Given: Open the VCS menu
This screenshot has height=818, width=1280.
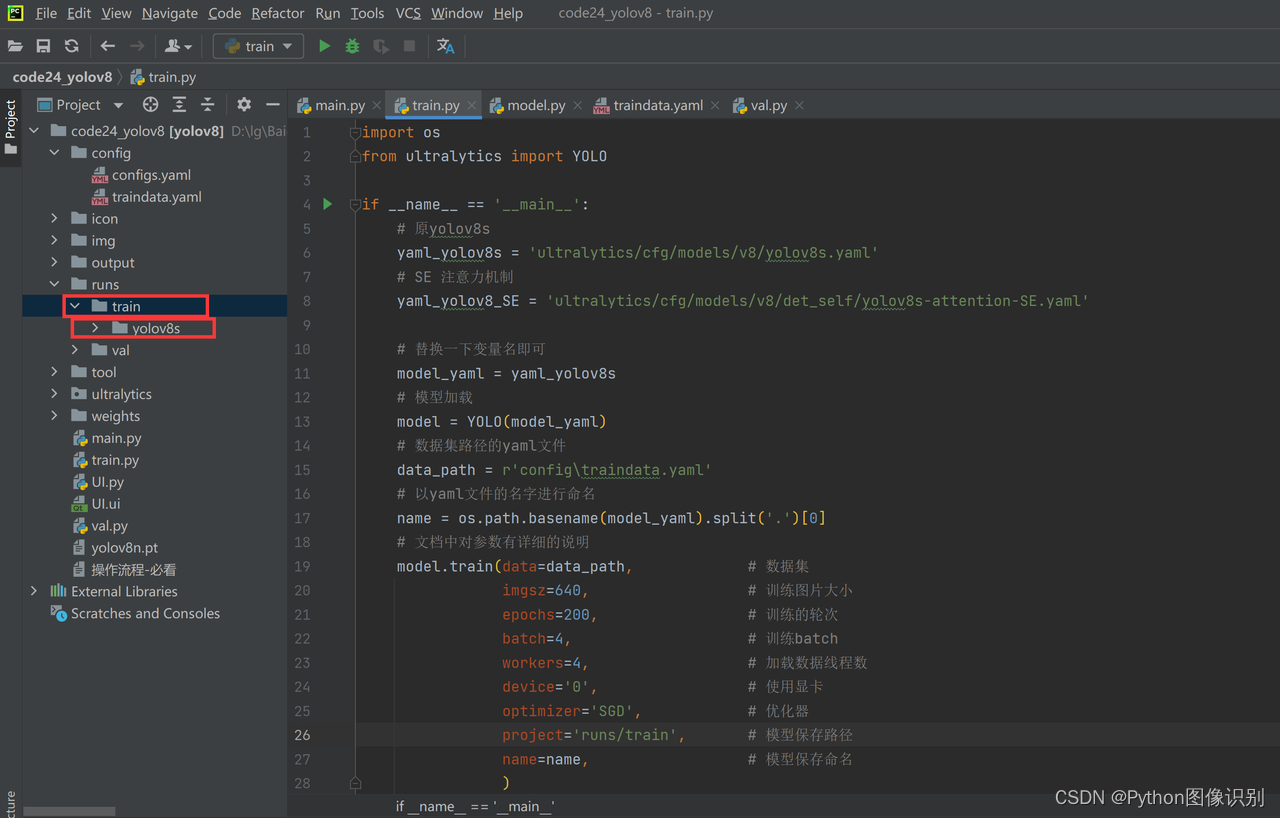Looking at the screenshot, I should (408, 13).
